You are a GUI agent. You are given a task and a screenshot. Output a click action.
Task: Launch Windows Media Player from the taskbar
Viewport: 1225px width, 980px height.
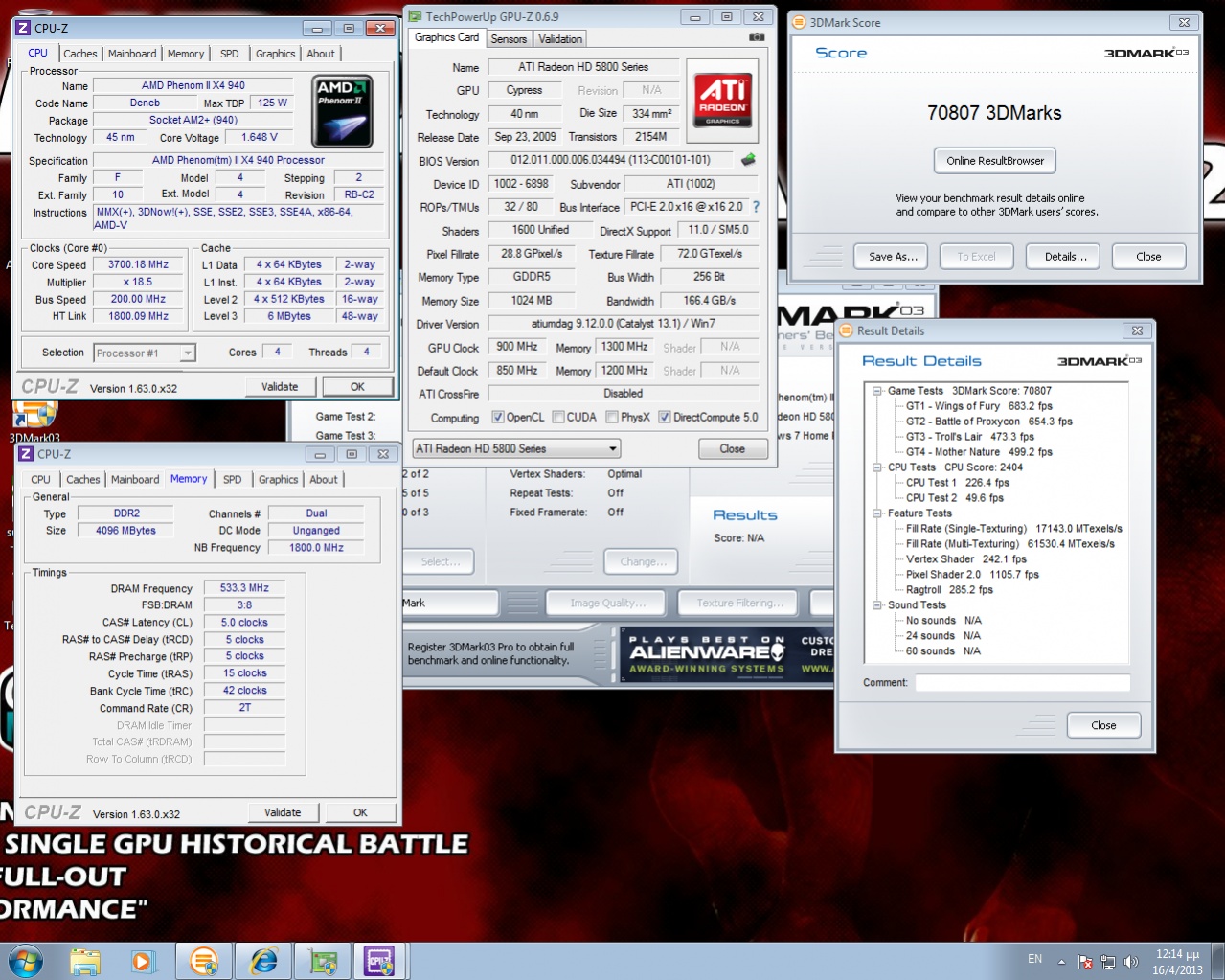pos(144,961)
